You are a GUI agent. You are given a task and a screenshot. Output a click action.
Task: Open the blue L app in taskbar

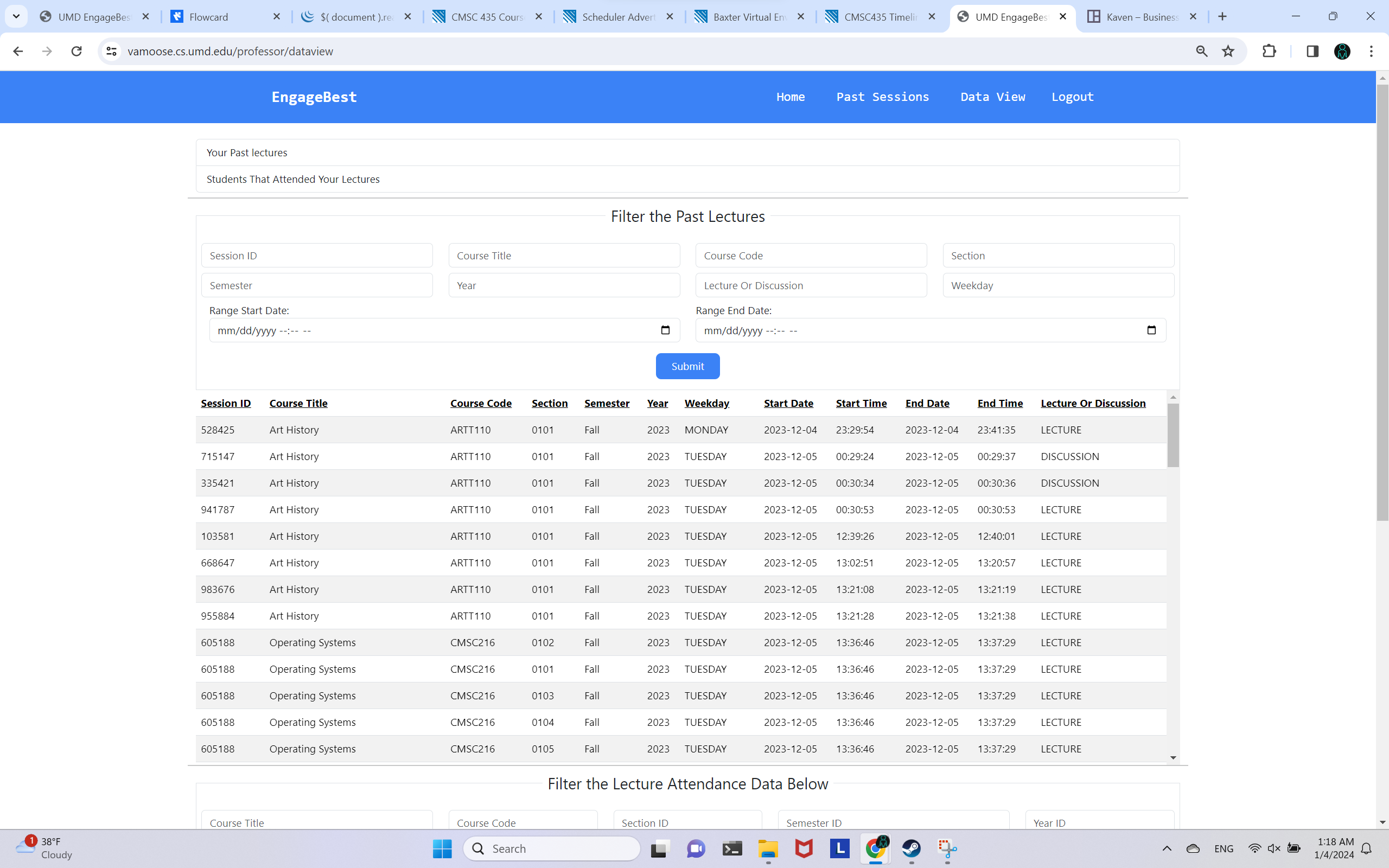tap(840, 848)
